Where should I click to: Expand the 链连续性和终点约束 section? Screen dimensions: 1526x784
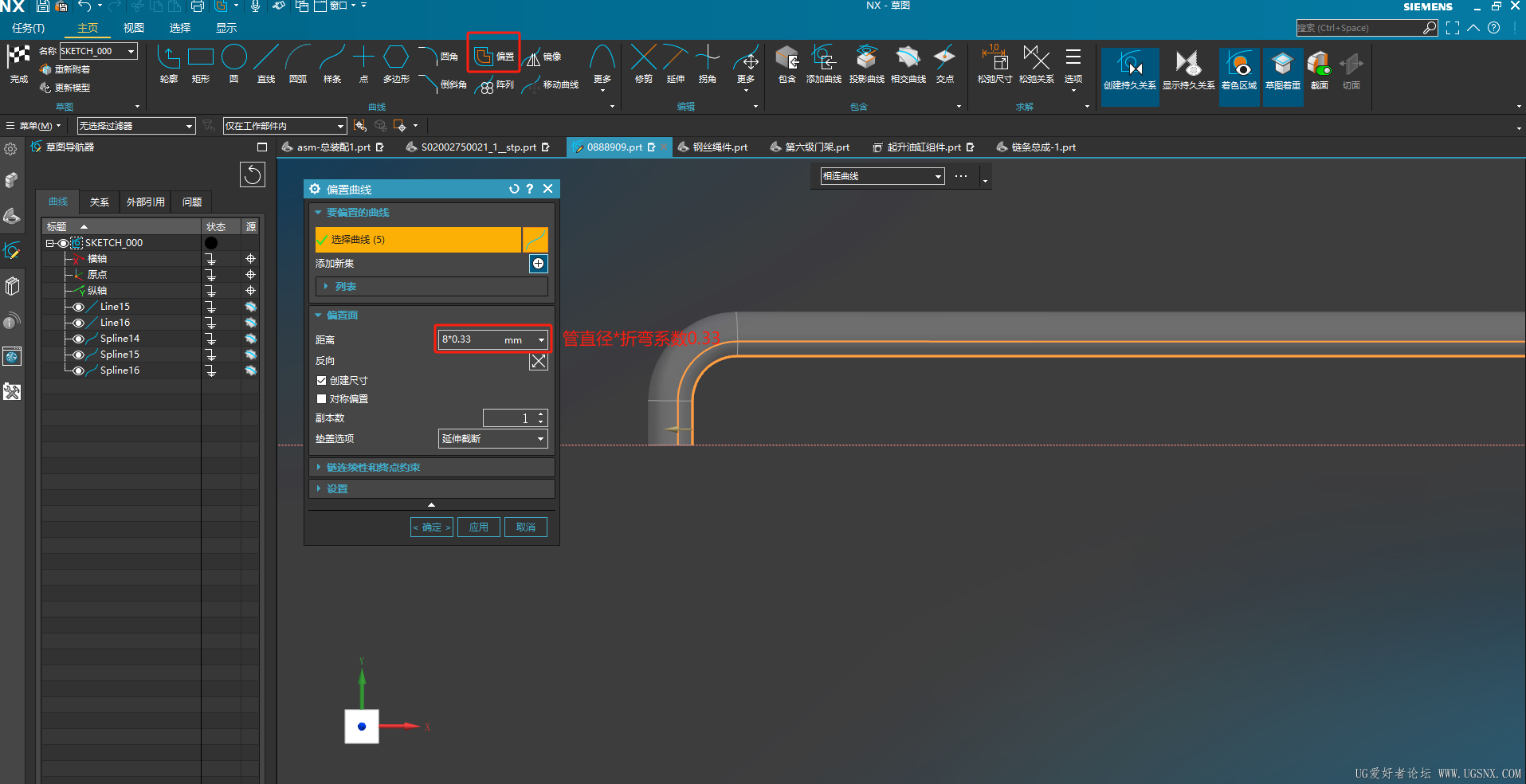(431, 468)
